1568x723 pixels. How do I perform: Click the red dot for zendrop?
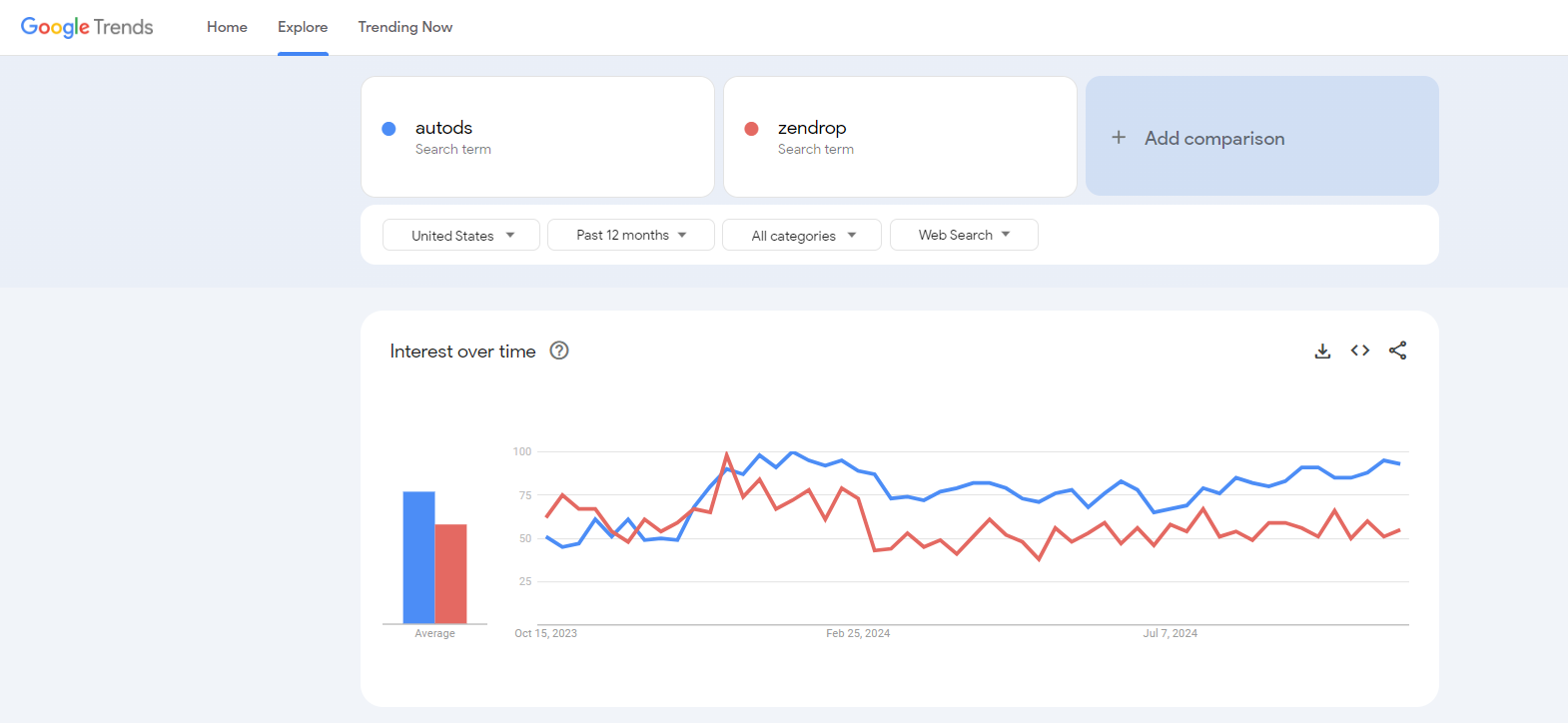[752, 129]
